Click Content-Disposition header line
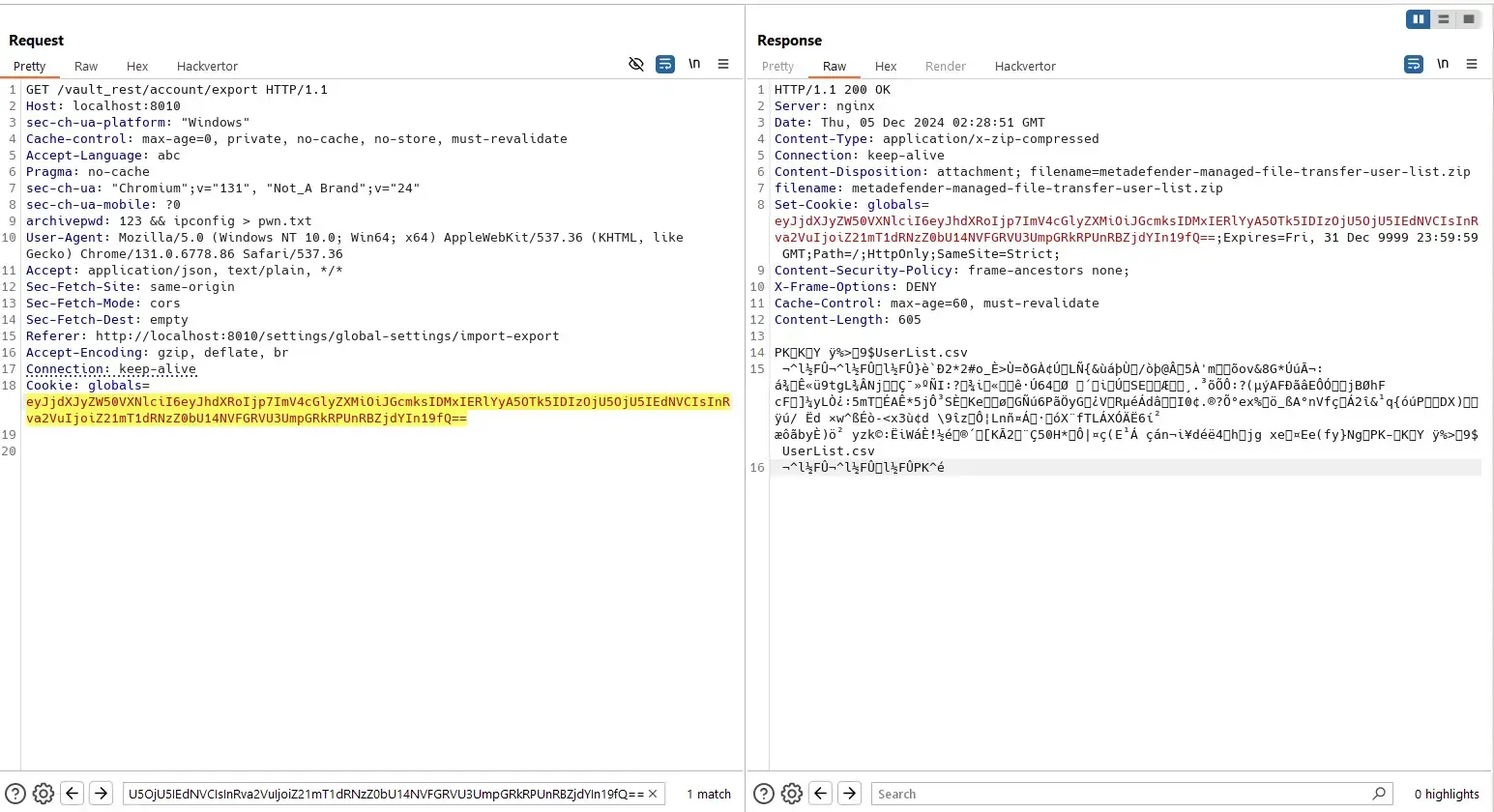The height and width of the screenshot is (812, 1494). point(1123,172)
